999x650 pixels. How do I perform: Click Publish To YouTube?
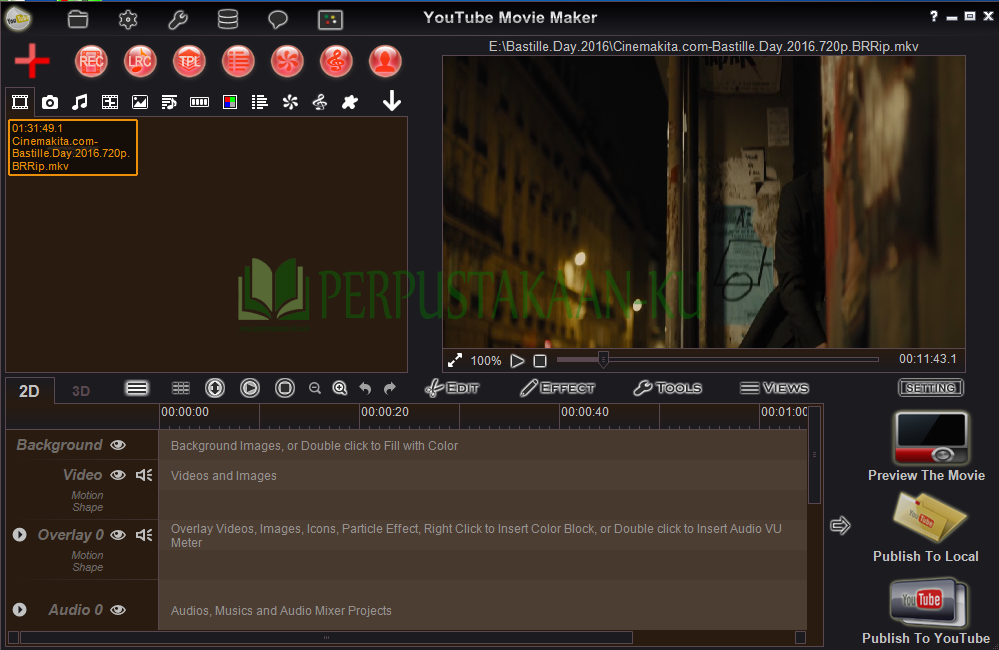pyautogui.click(x=926, y=611)
